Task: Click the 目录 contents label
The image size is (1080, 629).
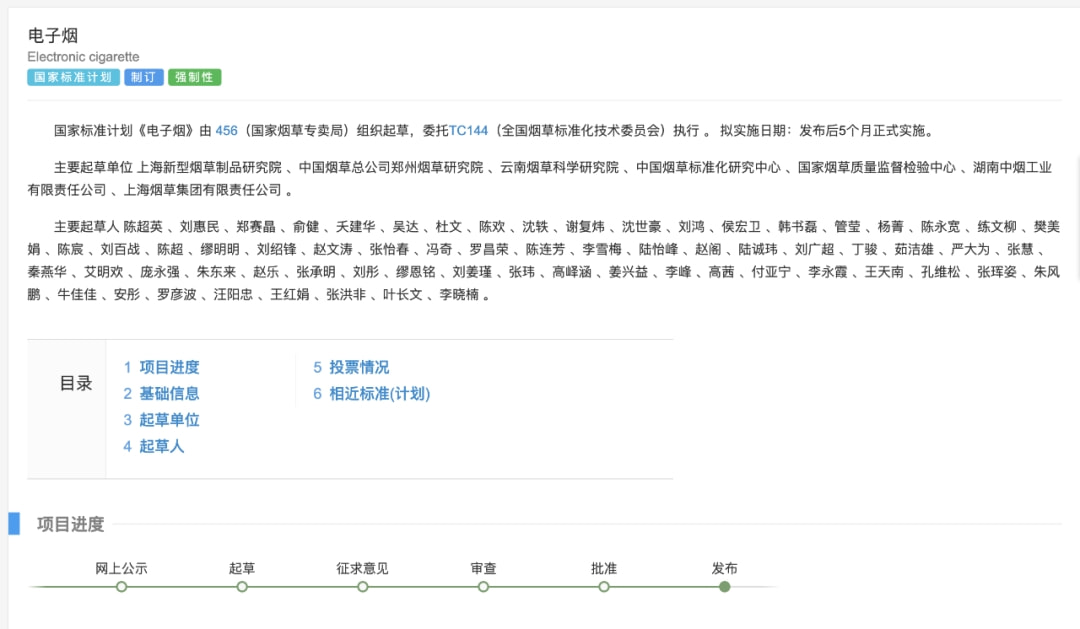Action: coord(76,383)
